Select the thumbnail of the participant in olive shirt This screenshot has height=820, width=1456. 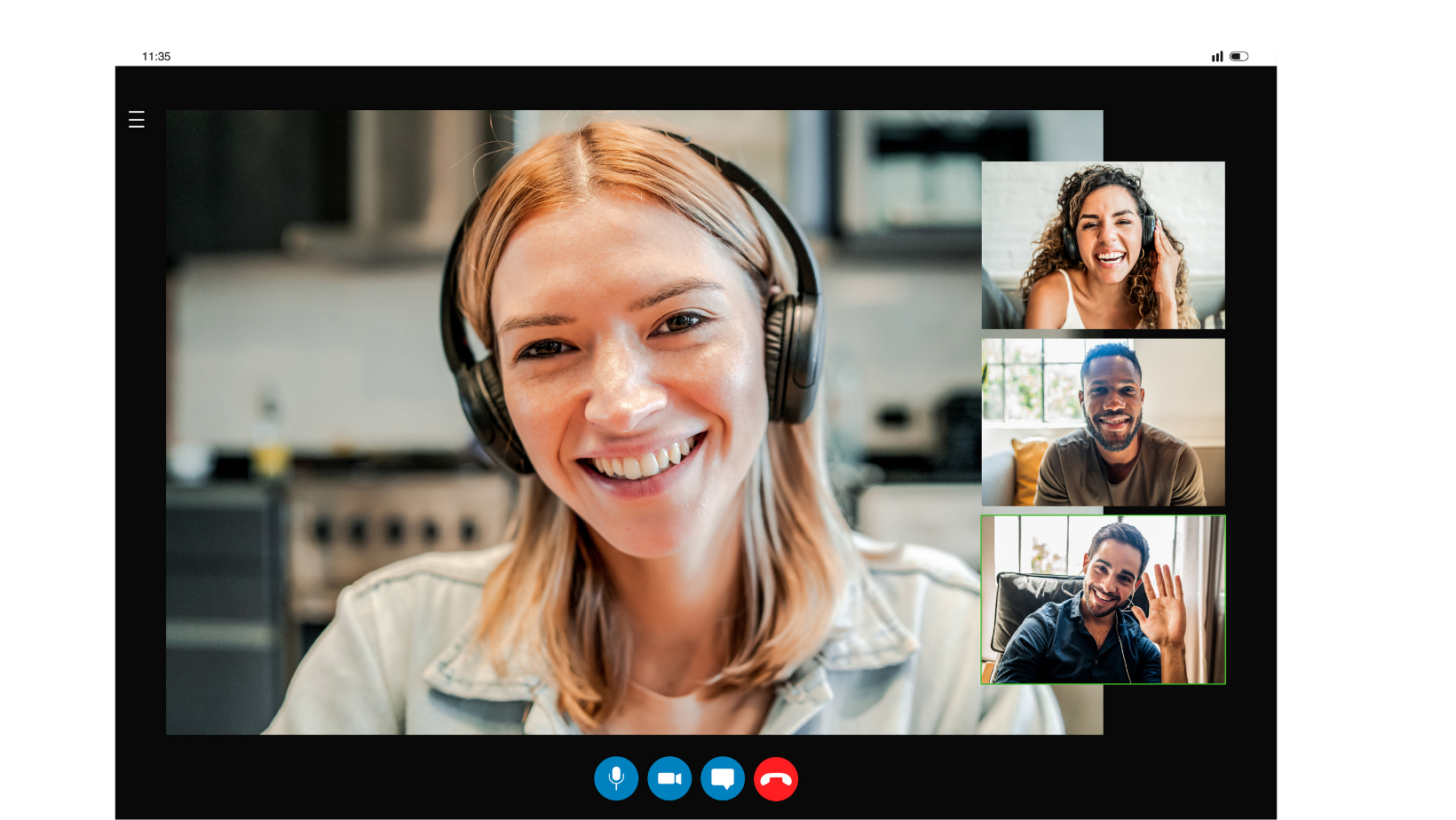(1103, 422)
